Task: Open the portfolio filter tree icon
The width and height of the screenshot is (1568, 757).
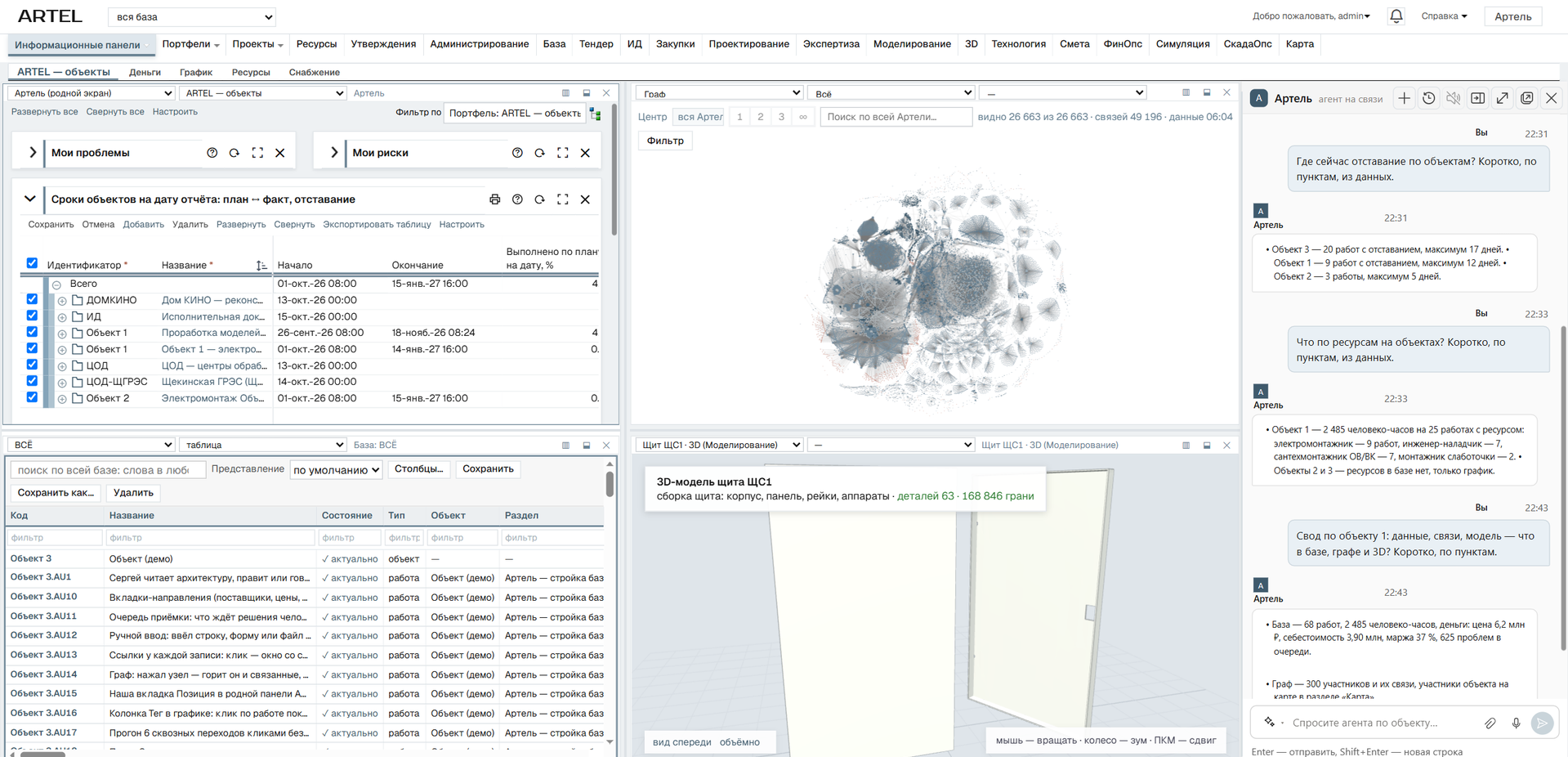Action: [x=596, y=114]
